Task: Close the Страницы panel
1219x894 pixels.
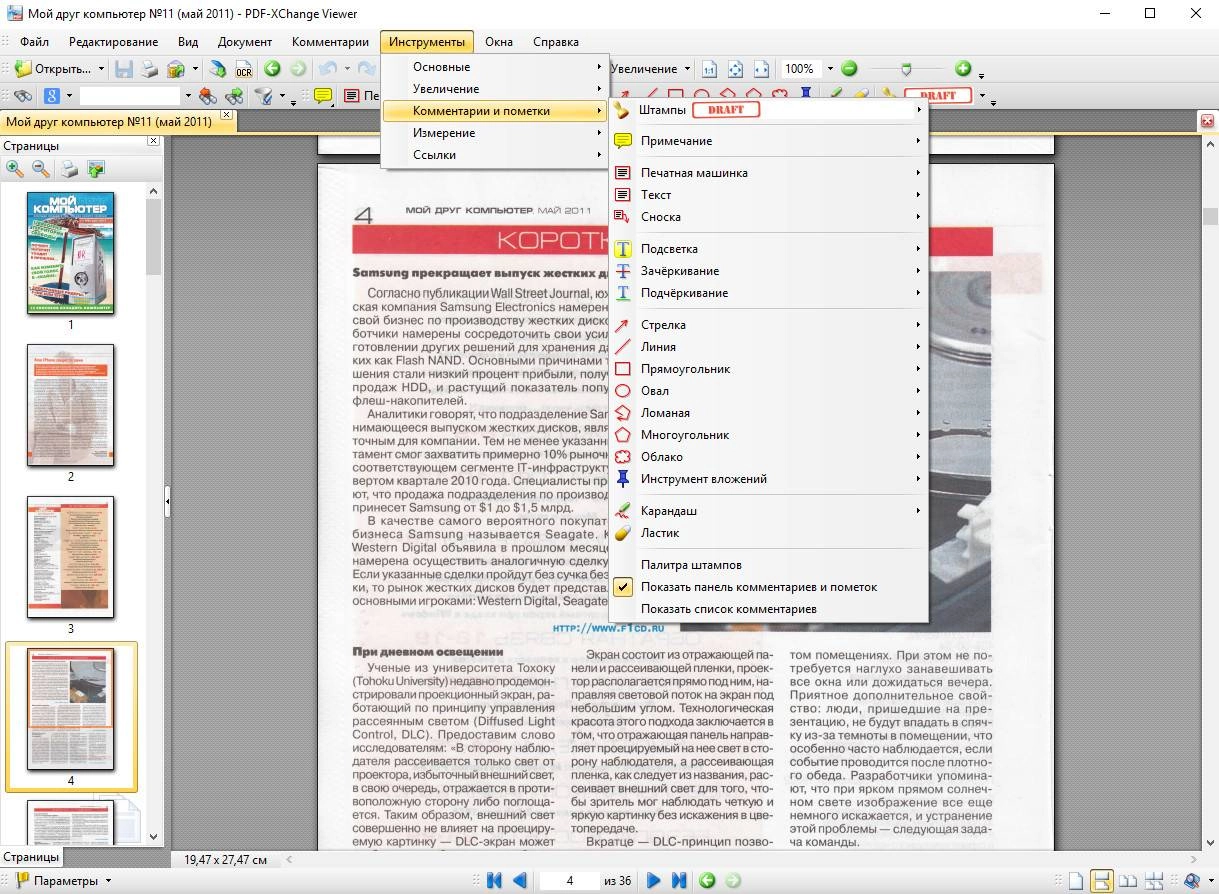Action: pos(153,141)
